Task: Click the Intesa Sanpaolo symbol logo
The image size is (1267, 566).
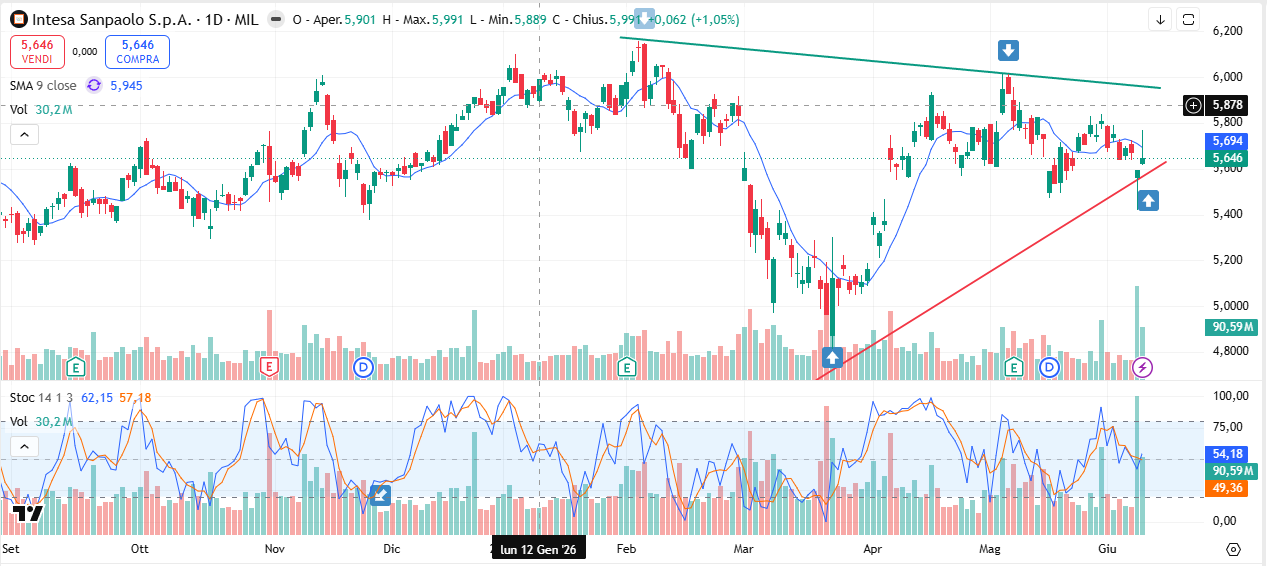Action: pos(19,19)
